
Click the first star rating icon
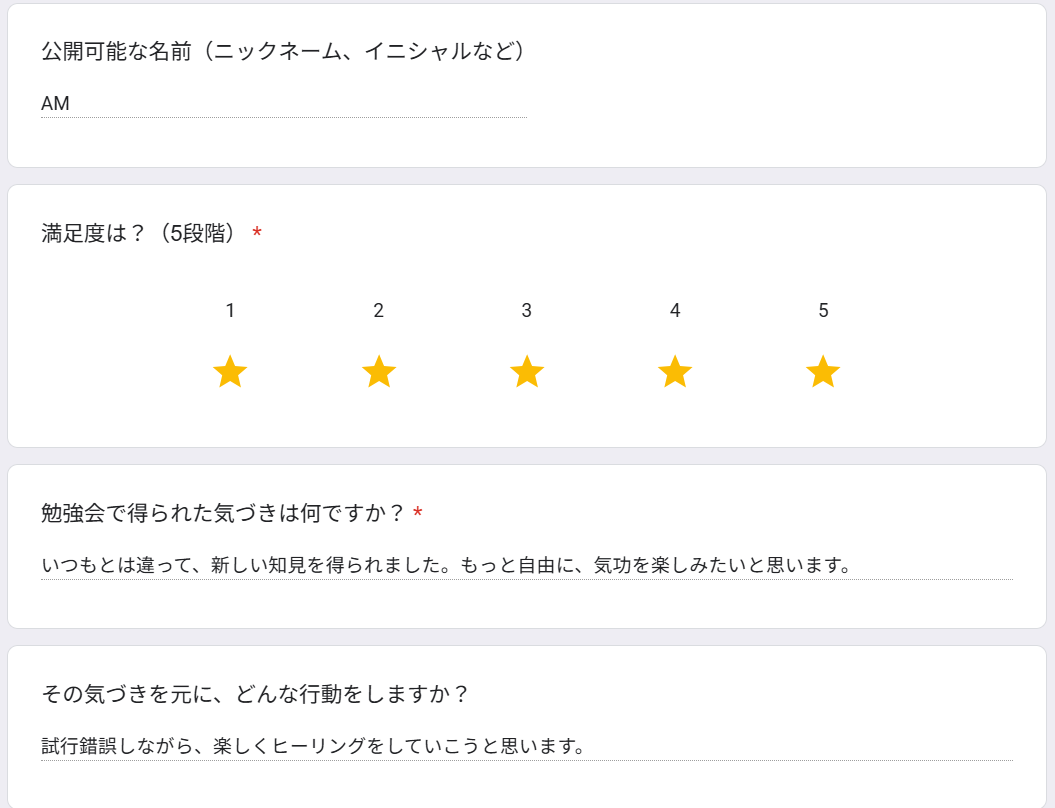tap(230, 371)
